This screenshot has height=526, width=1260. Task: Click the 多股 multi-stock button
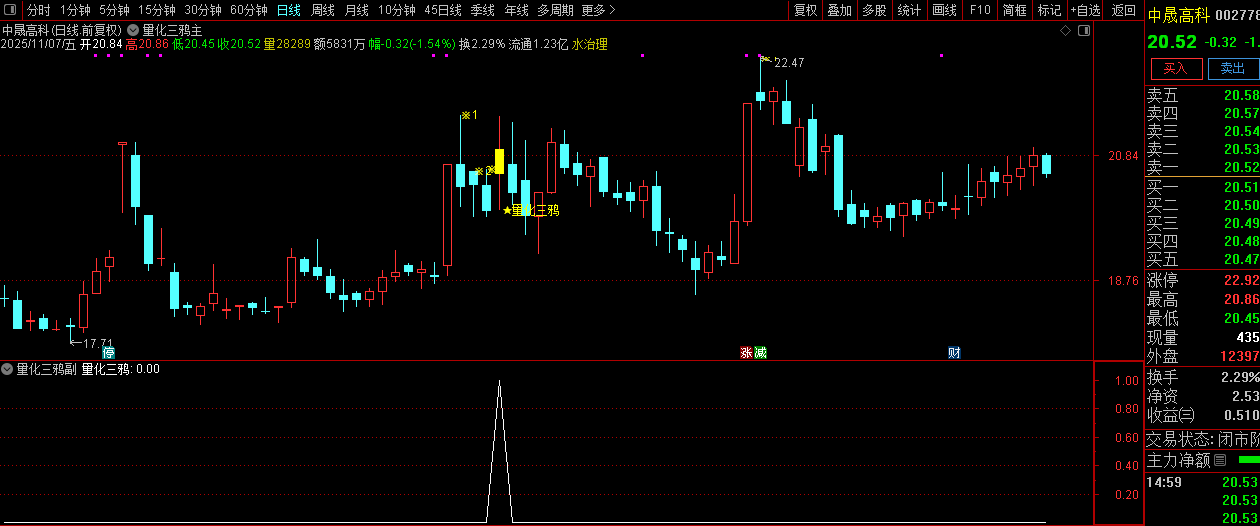point(875,10)
